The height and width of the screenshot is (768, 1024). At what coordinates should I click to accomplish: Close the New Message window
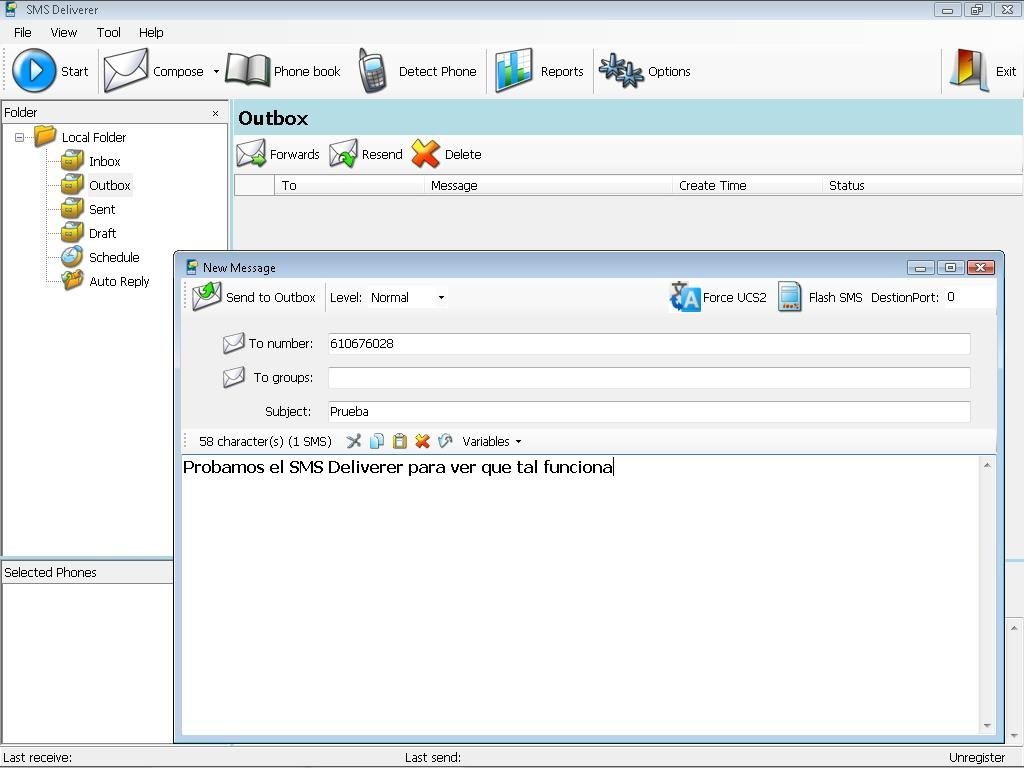point(980,267)
